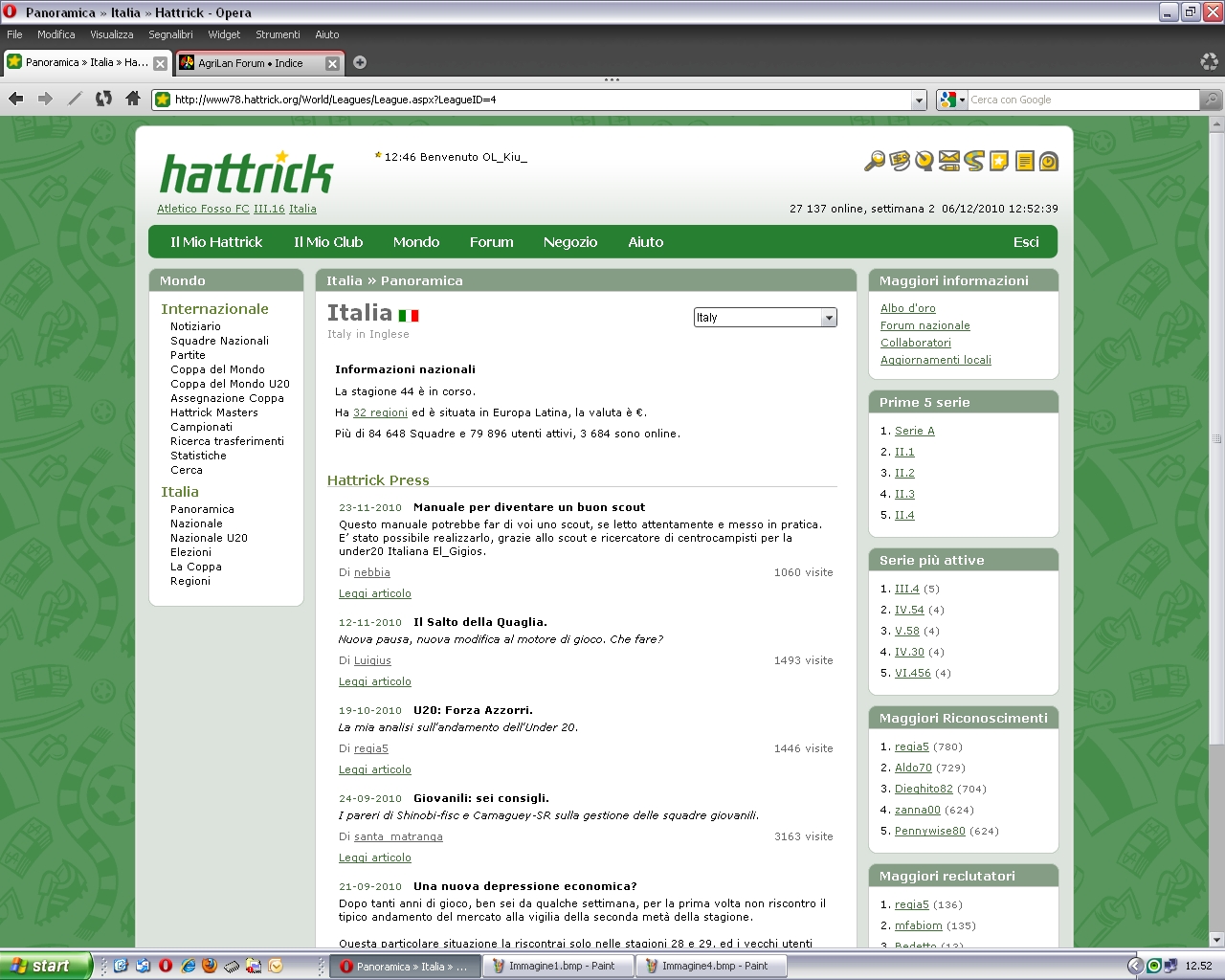The image size is (1225, 980).
Task: Open the File menu
Action: [x=14, y=34]
